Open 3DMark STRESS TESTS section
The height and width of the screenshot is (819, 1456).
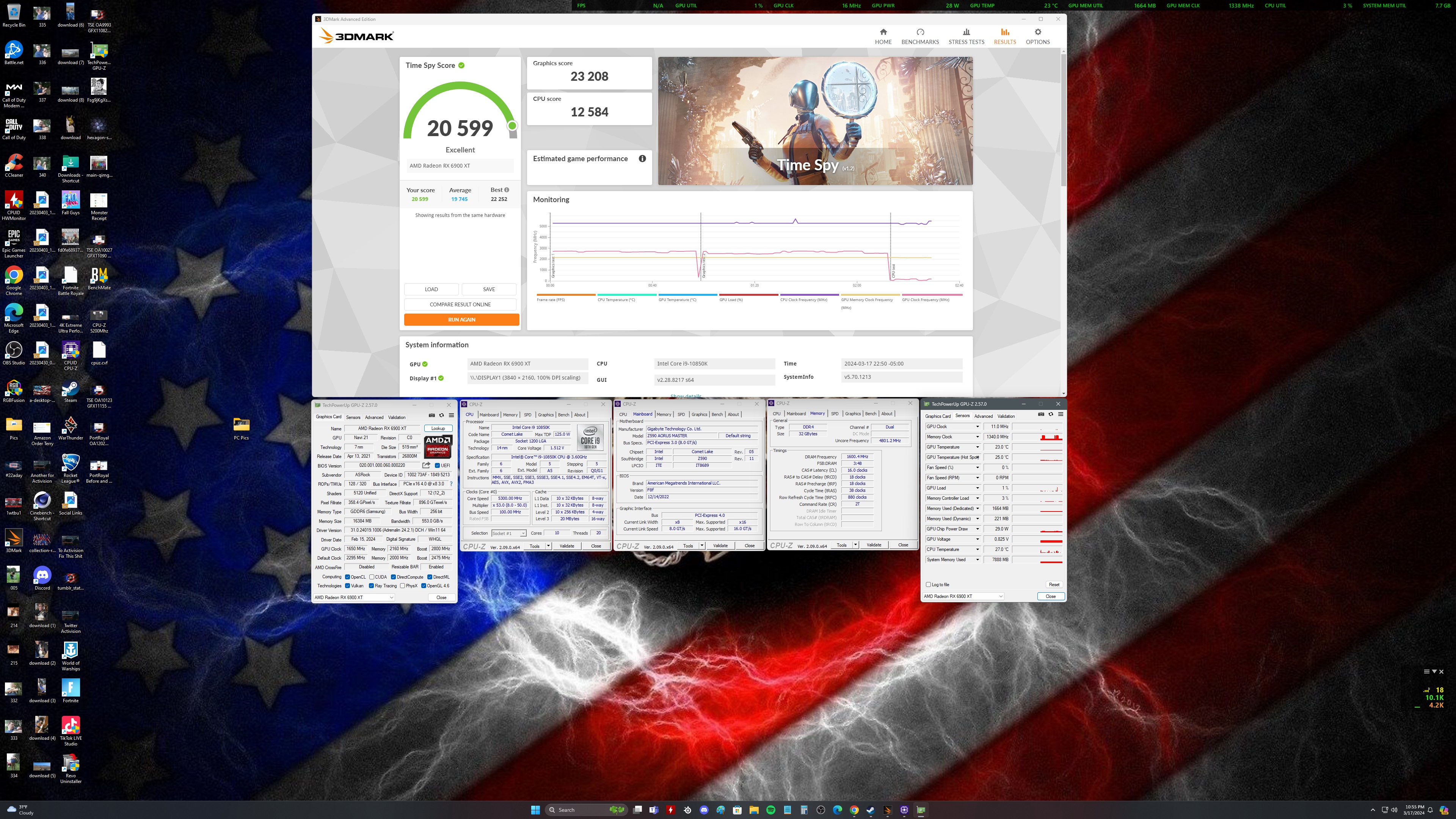[x=966, y=36]
